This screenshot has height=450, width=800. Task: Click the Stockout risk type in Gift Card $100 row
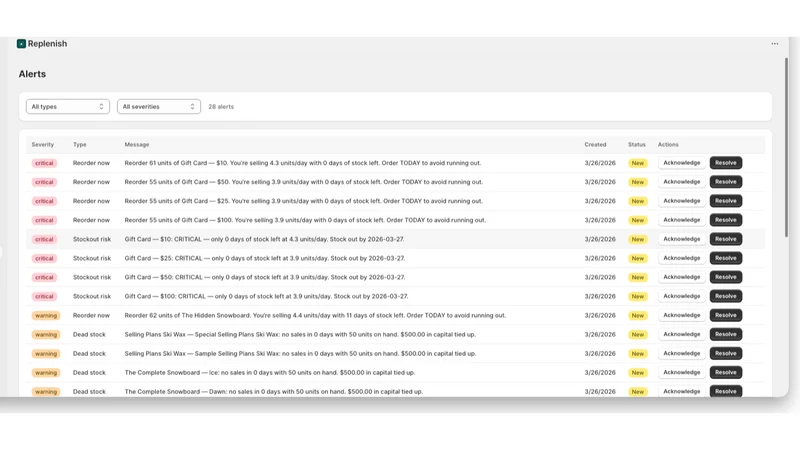point(92,296)
